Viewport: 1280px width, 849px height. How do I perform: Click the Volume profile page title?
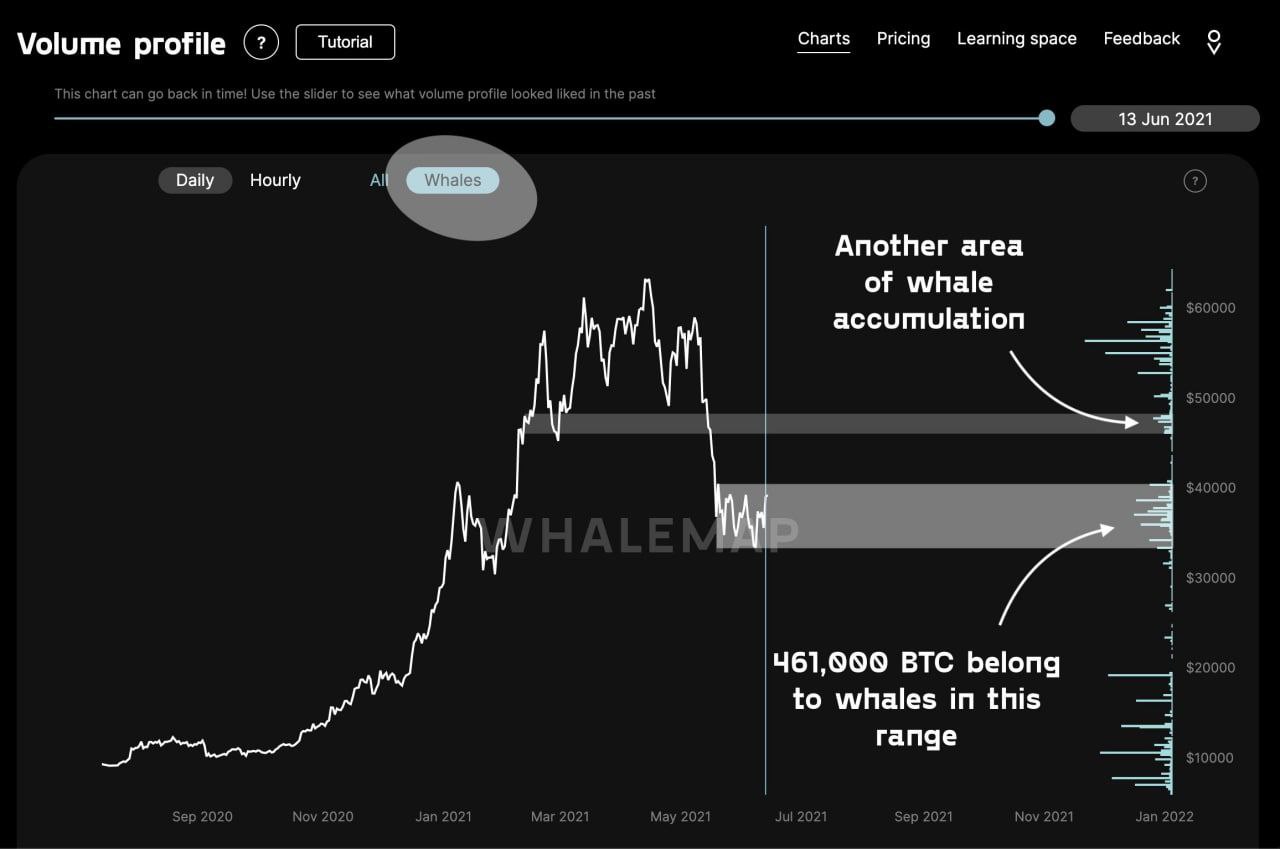point(122,44)
